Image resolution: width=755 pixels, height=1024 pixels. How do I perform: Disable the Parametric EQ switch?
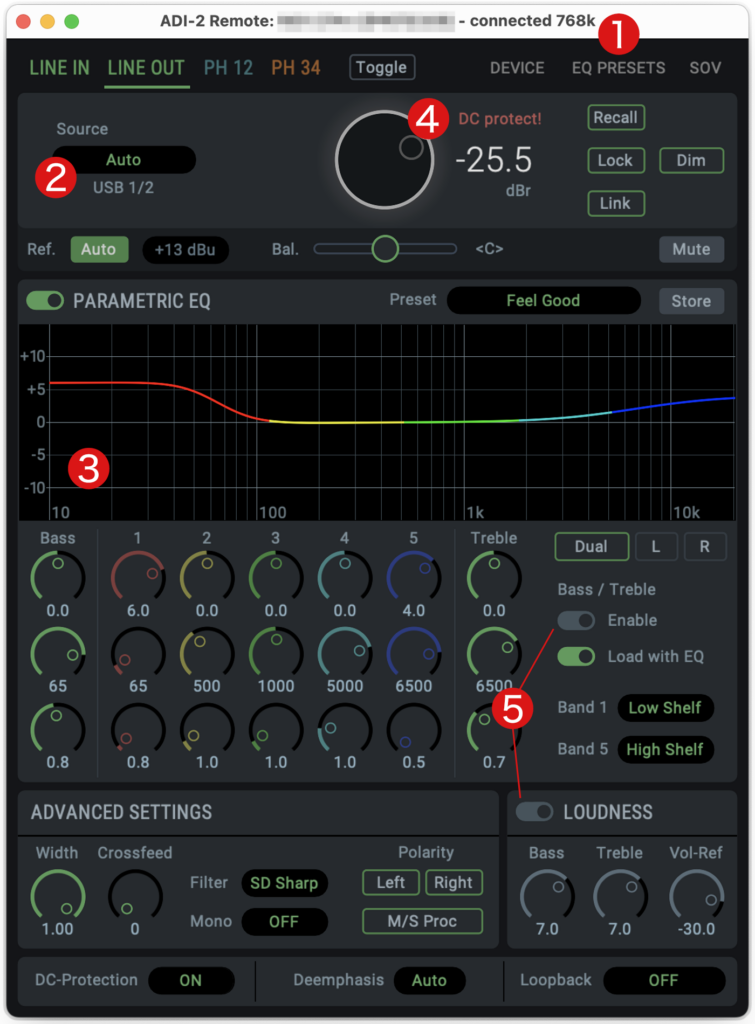click(x=45, y=300)
